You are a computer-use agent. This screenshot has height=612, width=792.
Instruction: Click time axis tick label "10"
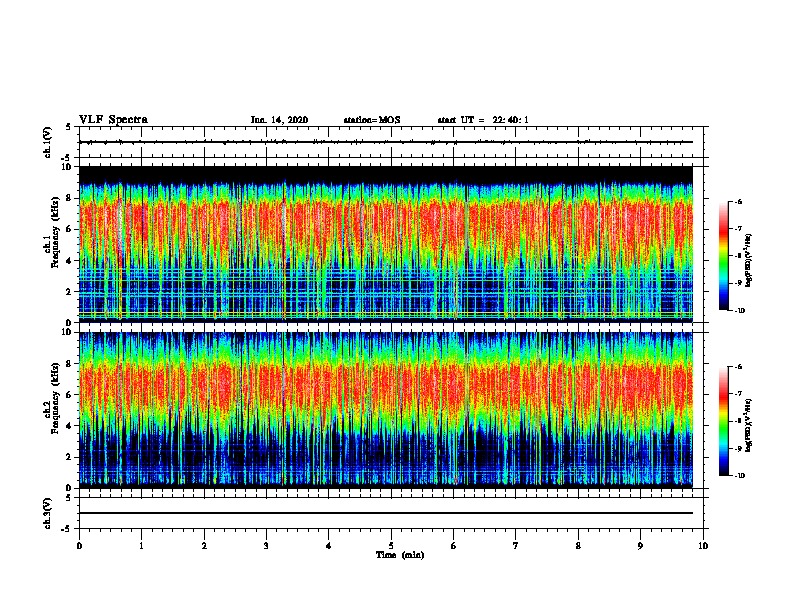[703, 546]
